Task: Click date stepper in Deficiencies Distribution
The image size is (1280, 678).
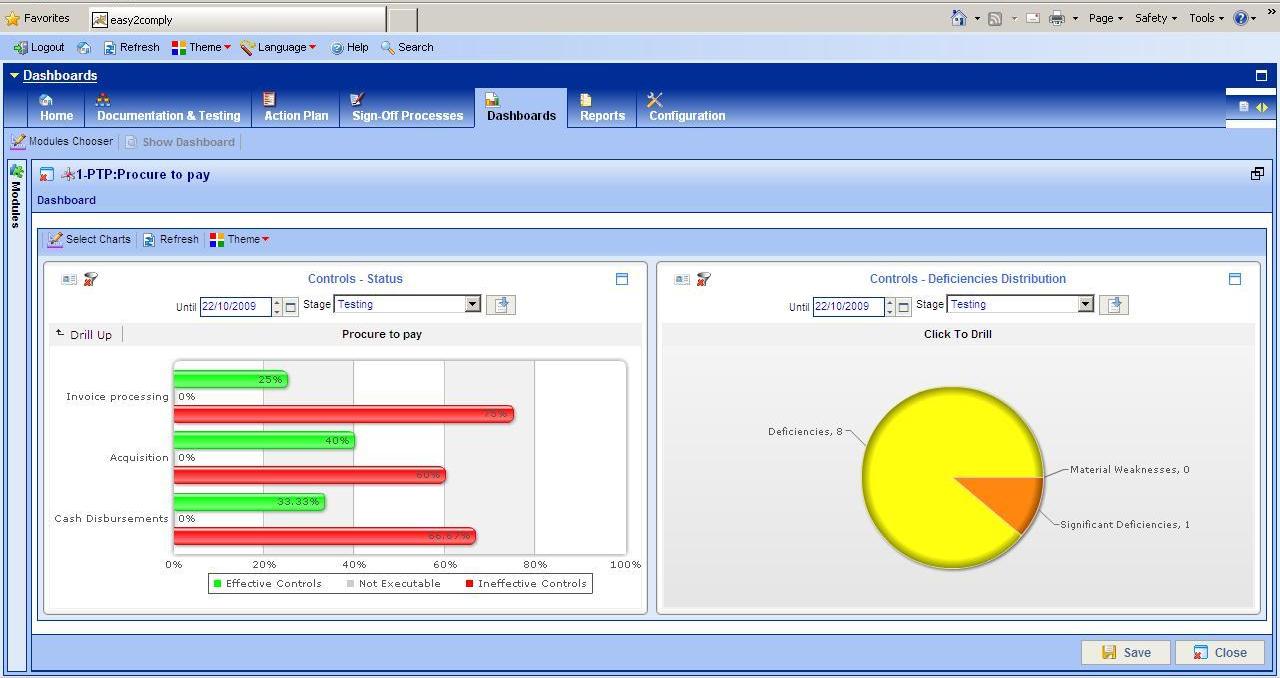Action: click(890, 306)
